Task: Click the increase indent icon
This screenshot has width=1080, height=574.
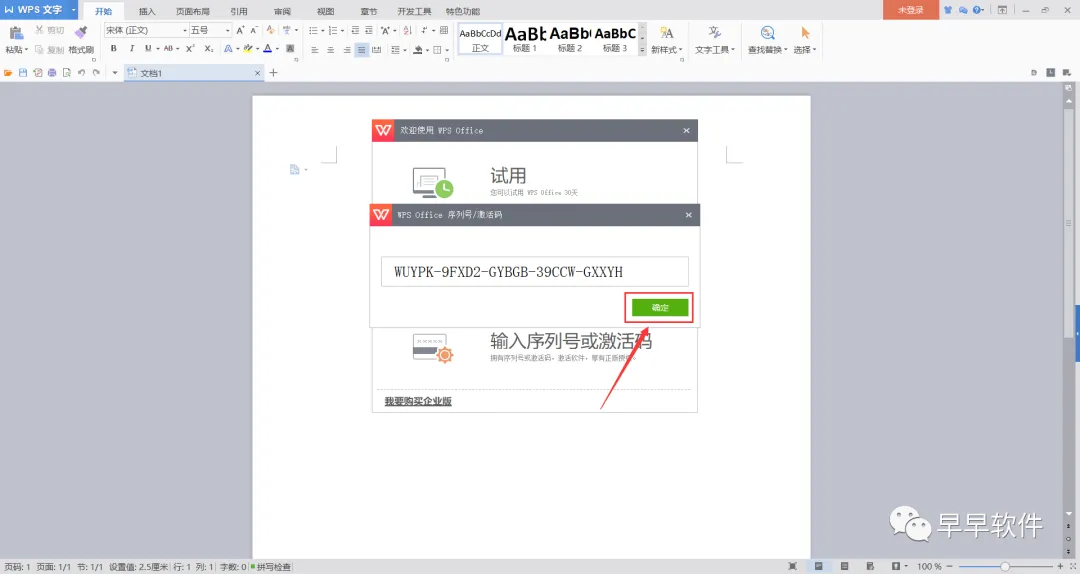Action: [368, 30]
